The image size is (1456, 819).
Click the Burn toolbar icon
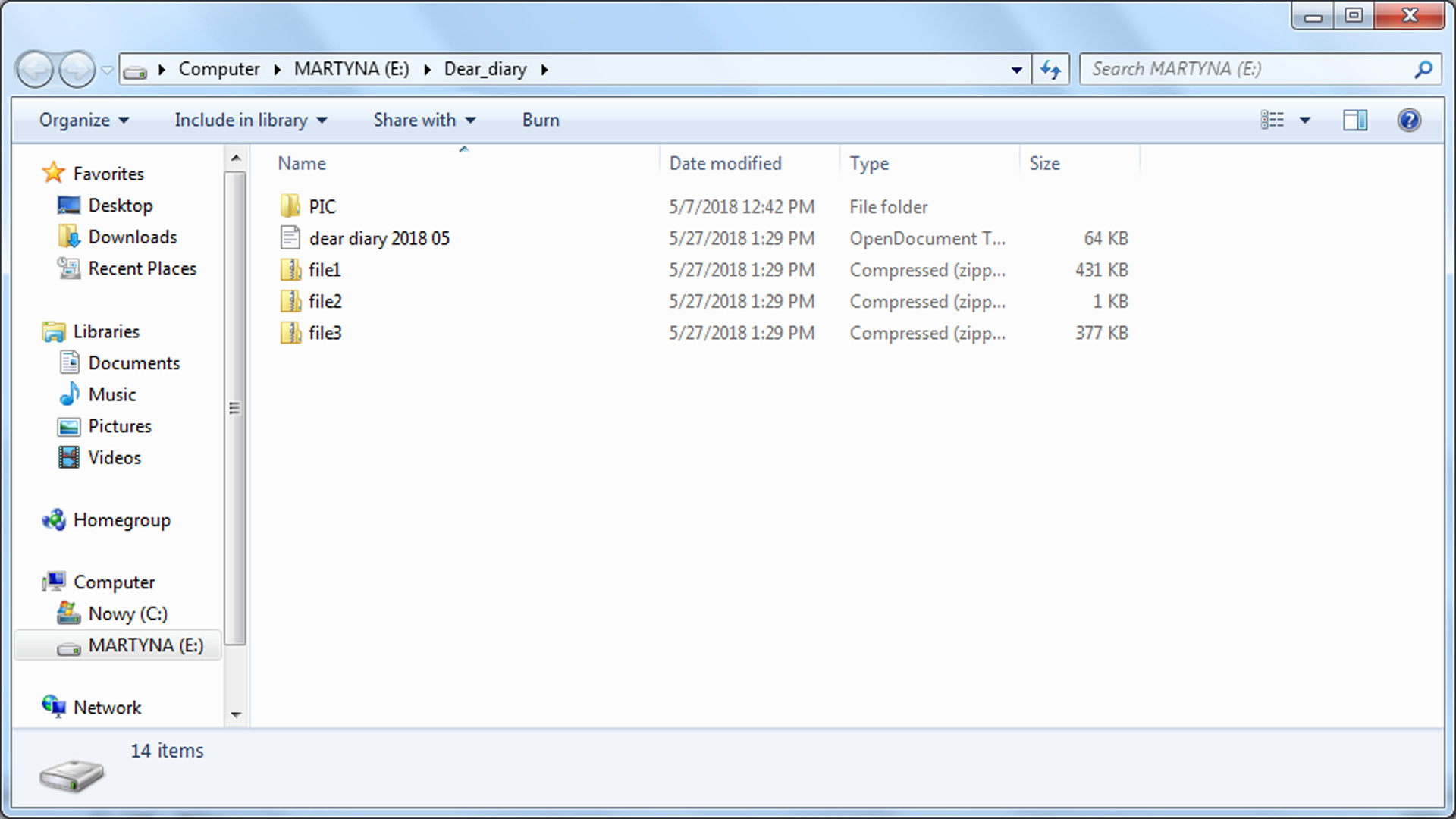click(540, 120)
